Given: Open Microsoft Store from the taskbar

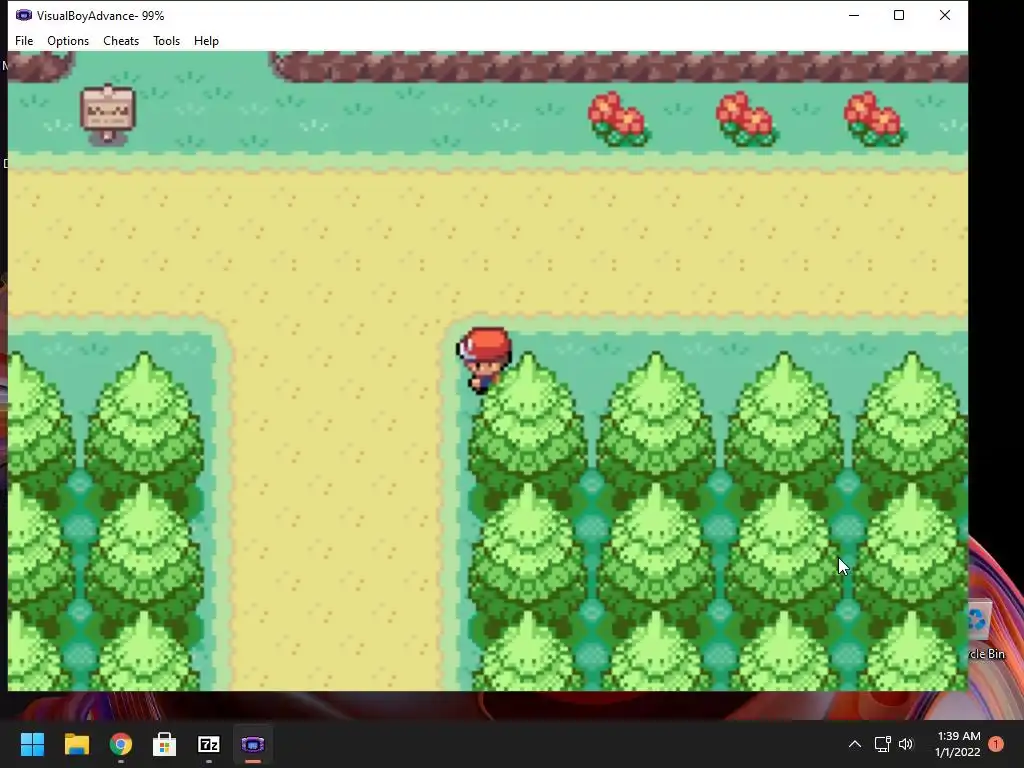Looking at the screenshot, I should point(165,744).
